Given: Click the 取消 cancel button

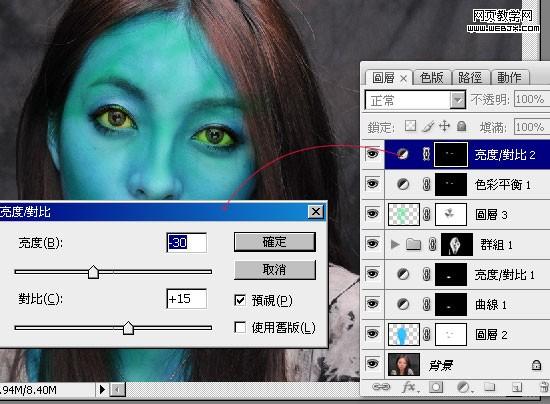Looking at the screenshot, I should click(x=275, y=270).
